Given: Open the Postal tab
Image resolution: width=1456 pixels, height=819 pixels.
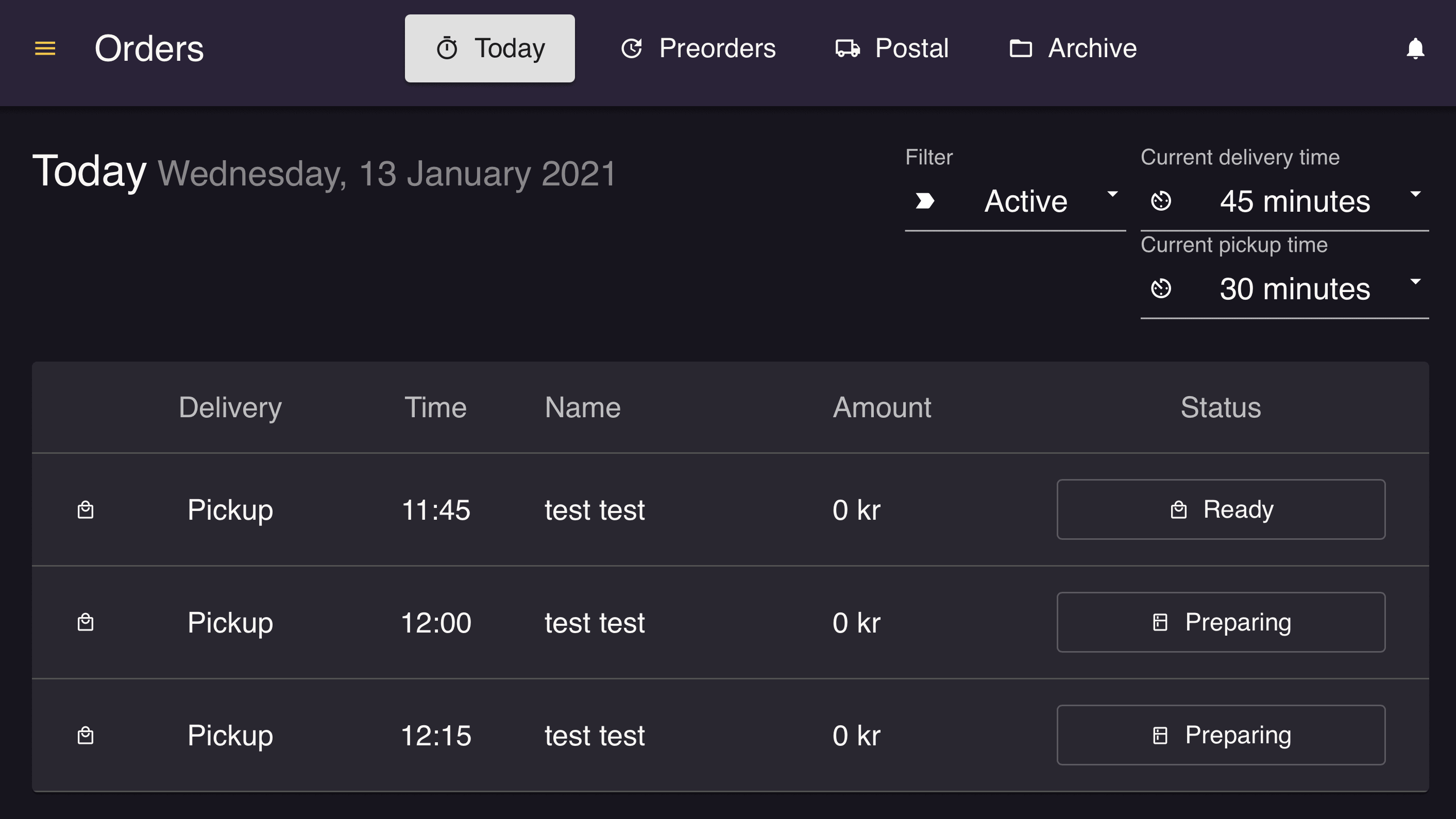Looking at the screenshot, I should click(x=892, y=48).
